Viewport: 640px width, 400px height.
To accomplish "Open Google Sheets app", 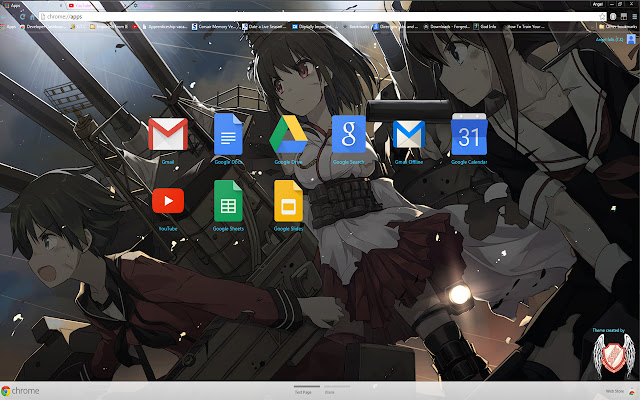I will tap(228, 201).
